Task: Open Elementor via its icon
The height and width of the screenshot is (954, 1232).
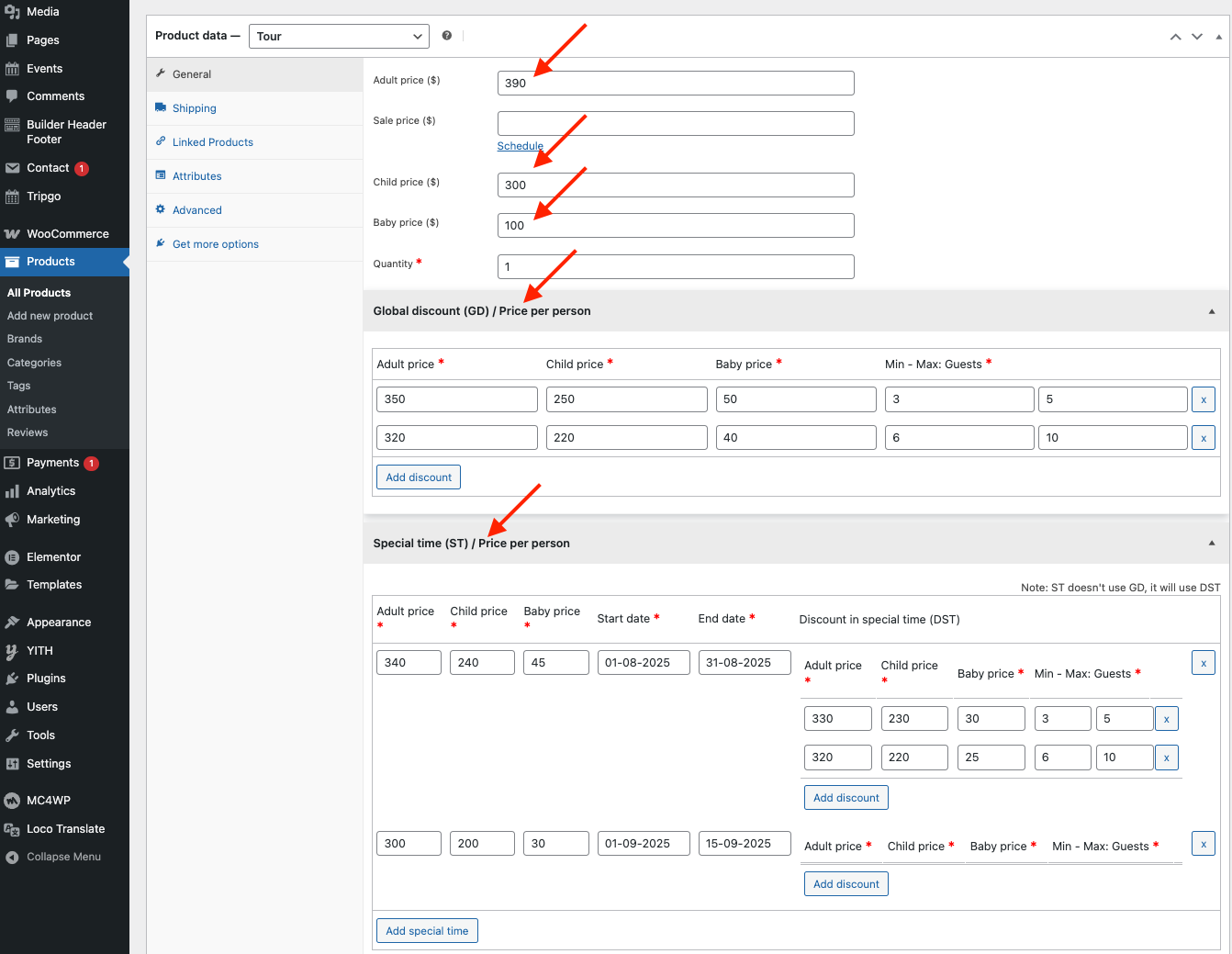Action: point(12,557)
